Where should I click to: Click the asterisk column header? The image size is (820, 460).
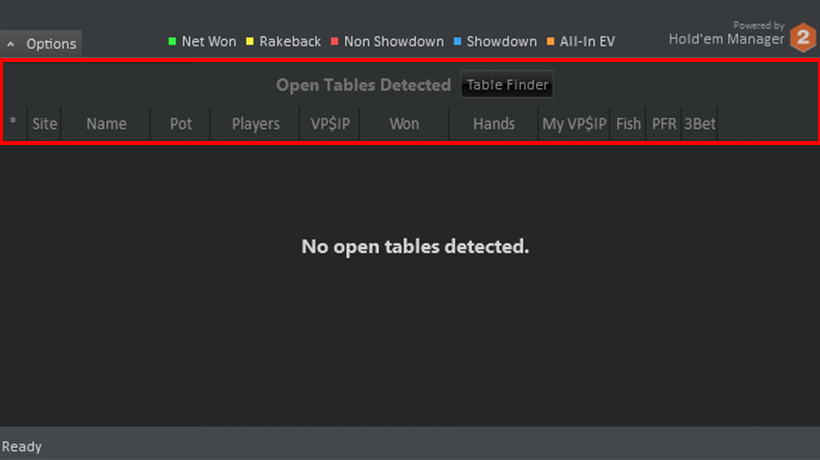tap(13, 123)
